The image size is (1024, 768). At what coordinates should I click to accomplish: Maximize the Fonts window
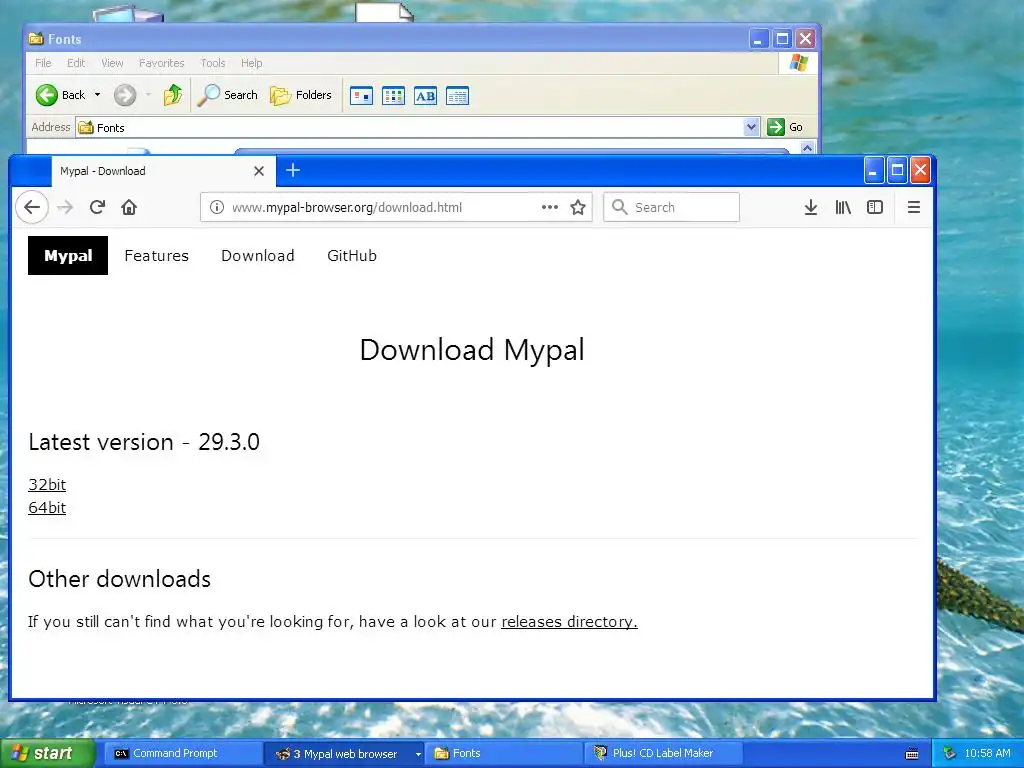pyautogui.click(x=782, y=39)
